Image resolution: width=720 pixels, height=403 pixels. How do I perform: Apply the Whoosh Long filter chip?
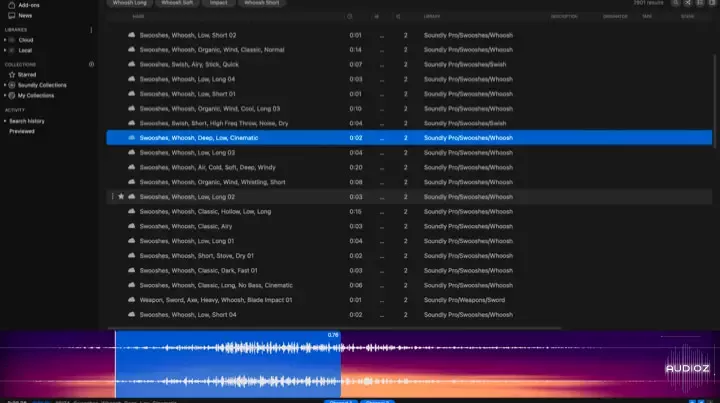tap(129, 3)
